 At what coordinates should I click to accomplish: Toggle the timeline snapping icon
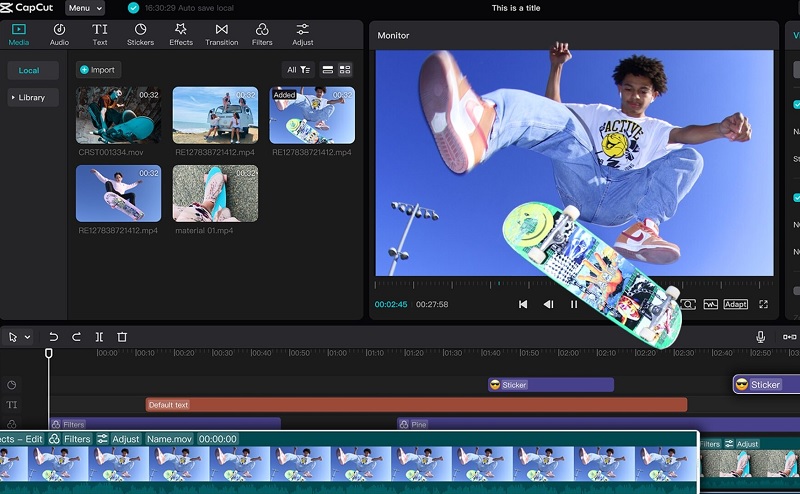pos(790,337)
